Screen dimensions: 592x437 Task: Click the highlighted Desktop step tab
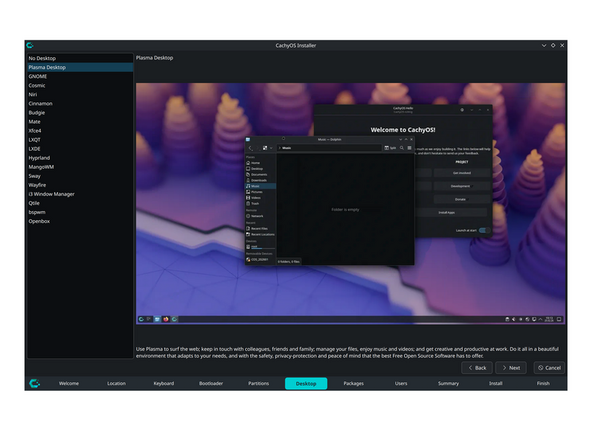click(x=306, y=383)
